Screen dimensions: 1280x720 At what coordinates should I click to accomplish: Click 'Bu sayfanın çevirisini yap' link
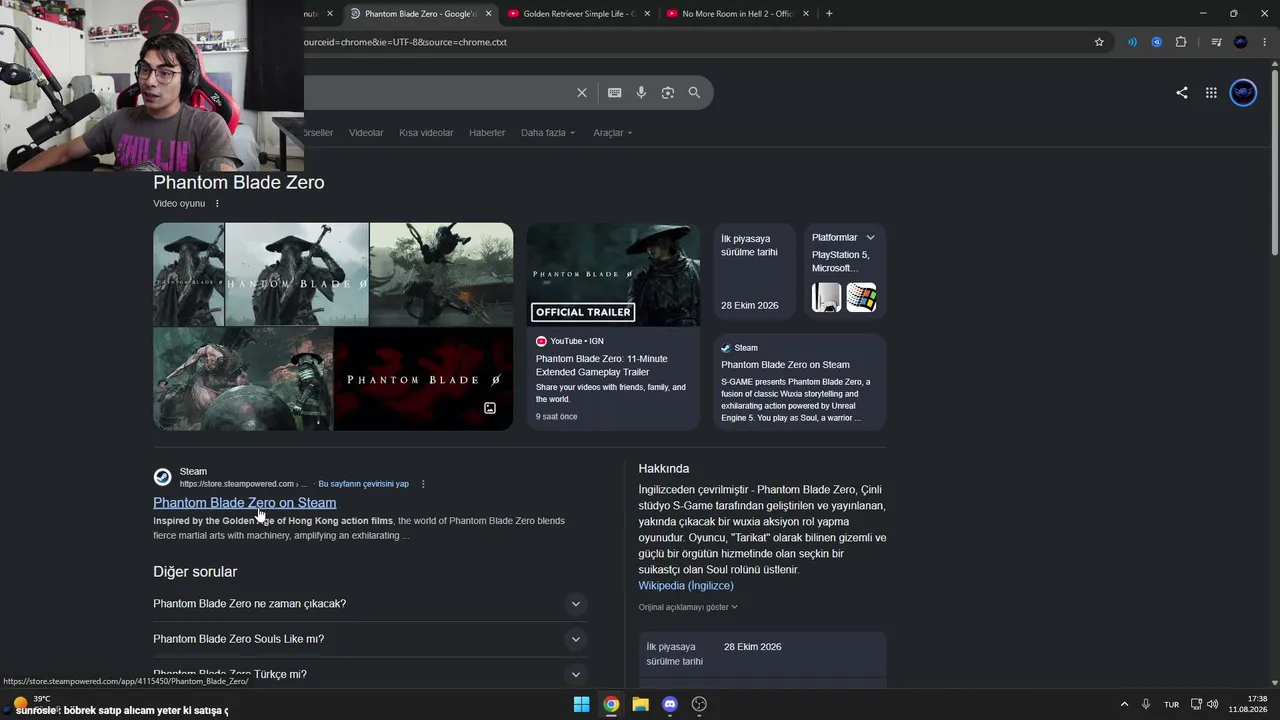[363, 484]
